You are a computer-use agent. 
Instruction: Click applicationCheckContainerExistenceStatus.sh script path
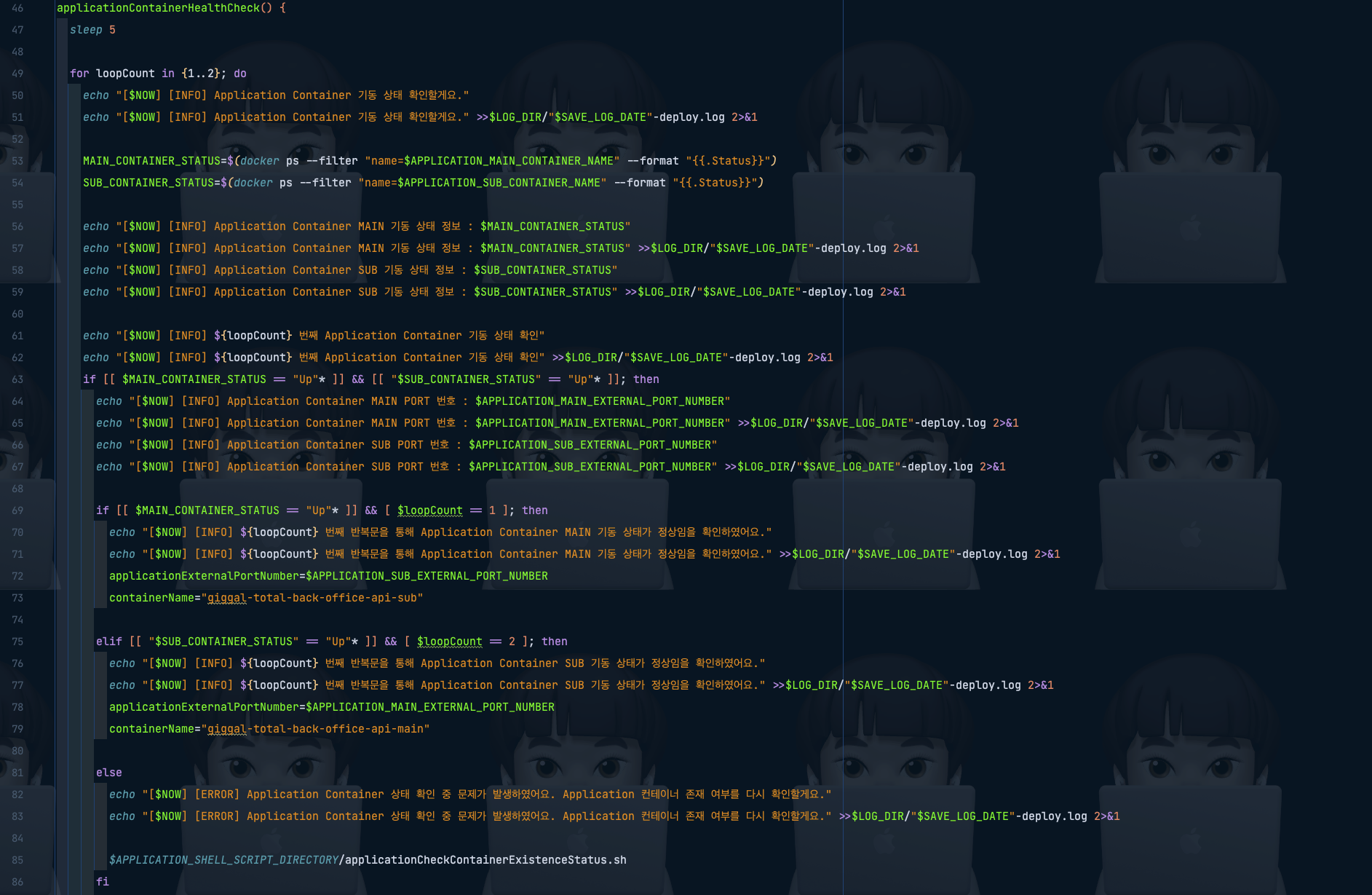click(x=485, y=860)
